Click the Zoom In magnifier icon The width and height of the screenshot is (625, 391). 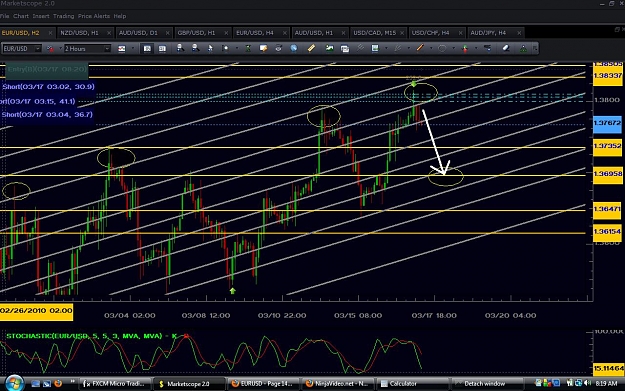[180, 48]
